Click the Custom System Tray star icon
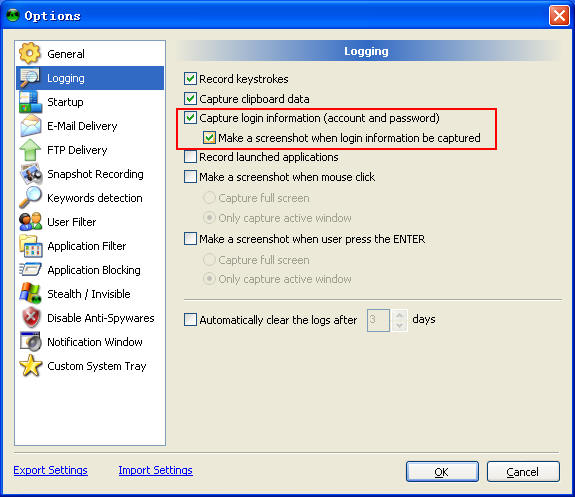Screen dimensions: 575x497 pos(30,366)
